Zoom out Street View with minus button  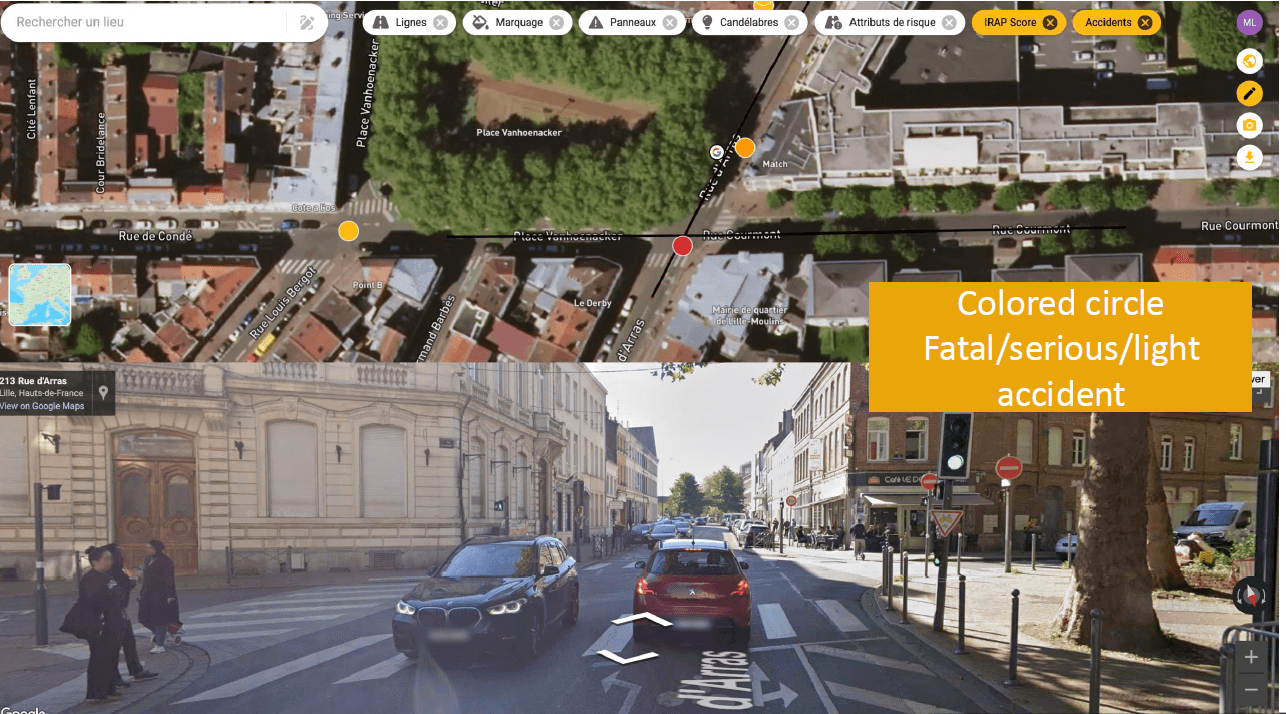1251,691
